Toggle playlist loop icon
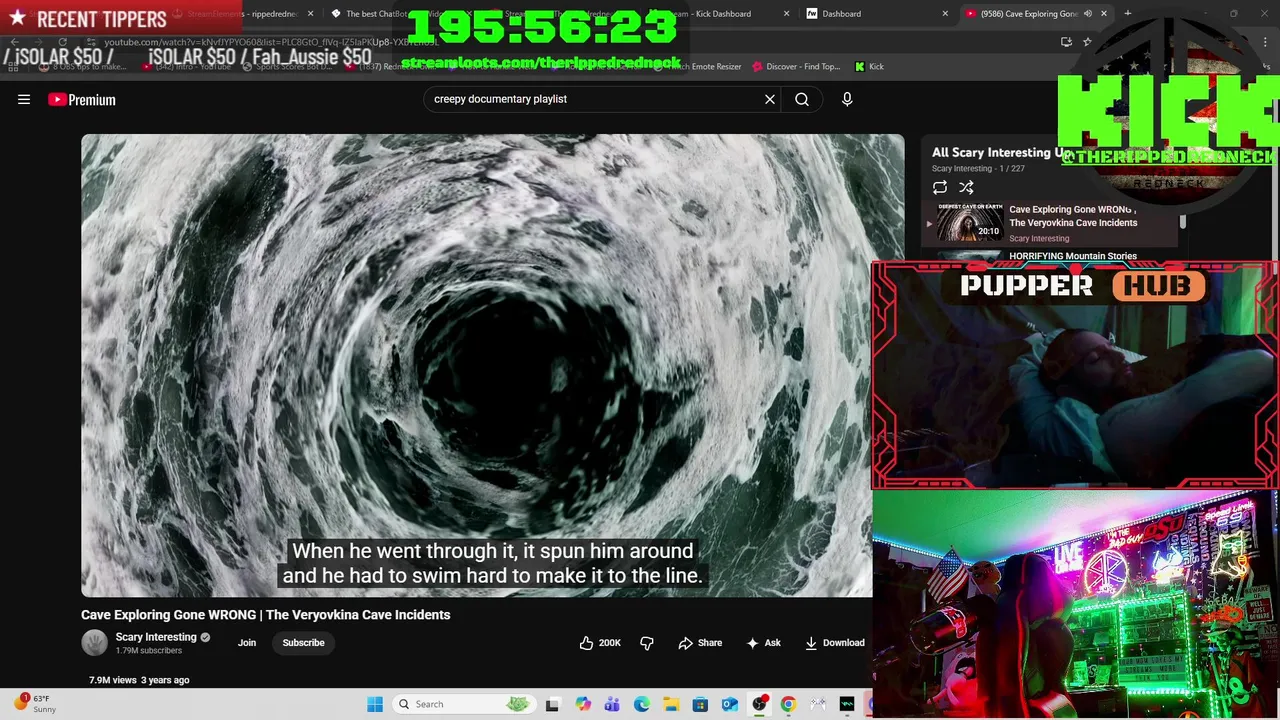The height and width of the screenshot is (720, 1280). 940,187
